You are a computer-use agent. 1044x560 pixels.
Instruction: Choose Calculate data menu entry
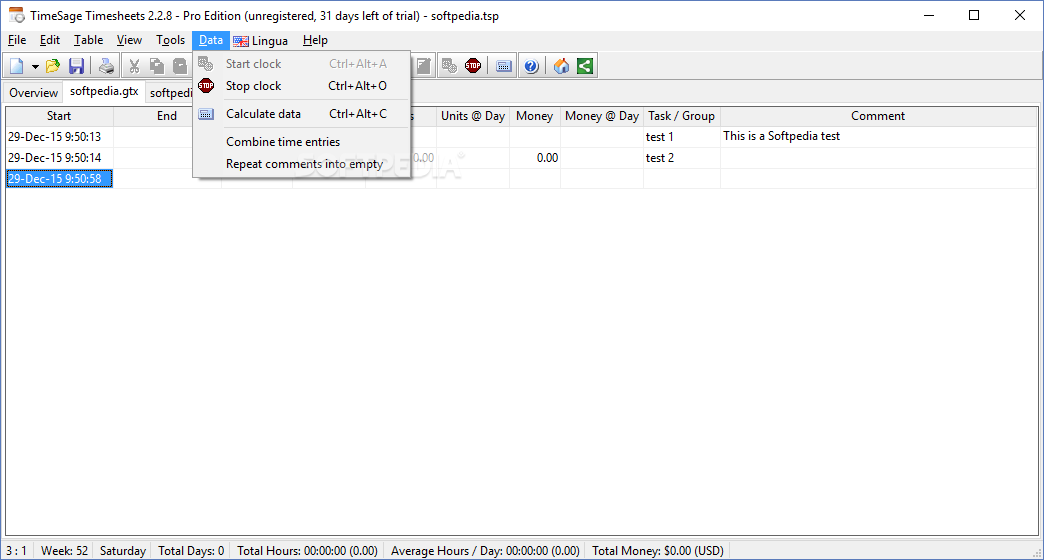coord(302,114)
